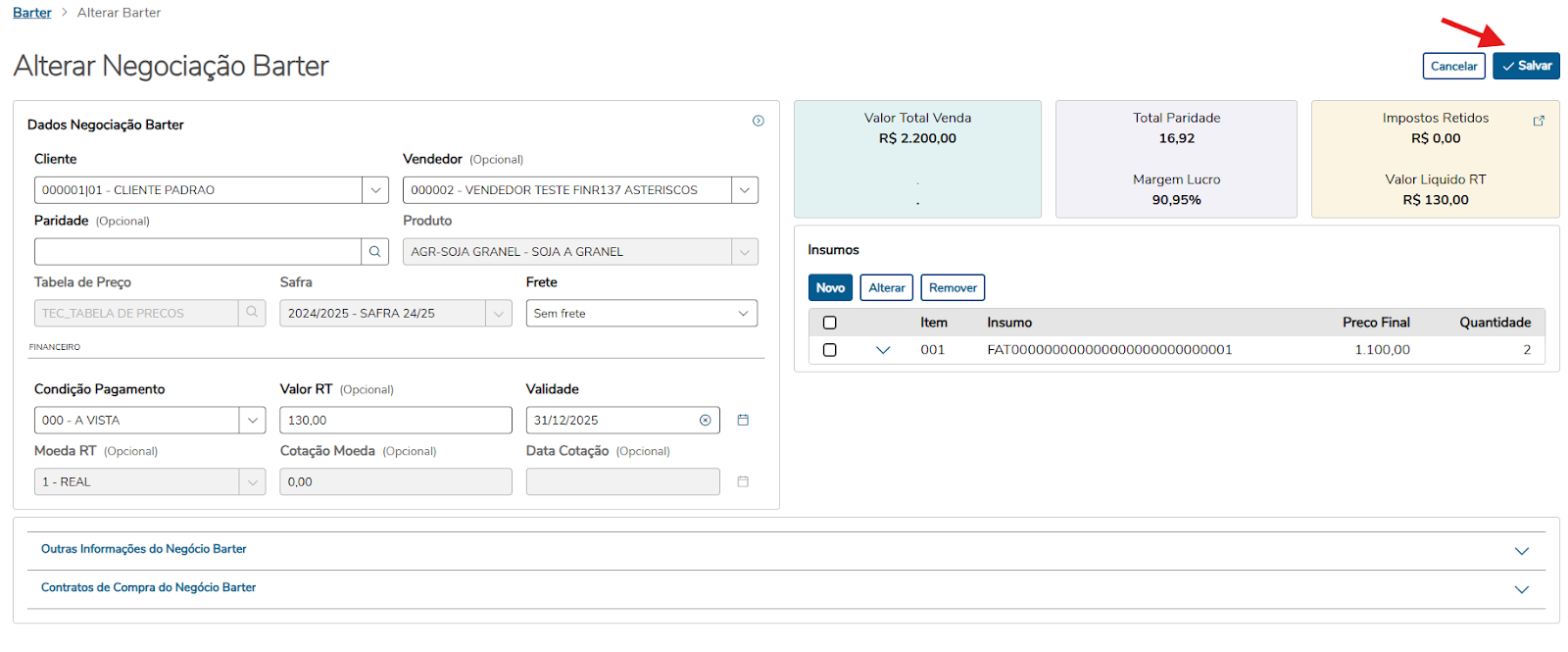Click Novo to add an insumo
Viewport: 1568px width, 652px height.
pyautogui.click(x=830, y=287)
